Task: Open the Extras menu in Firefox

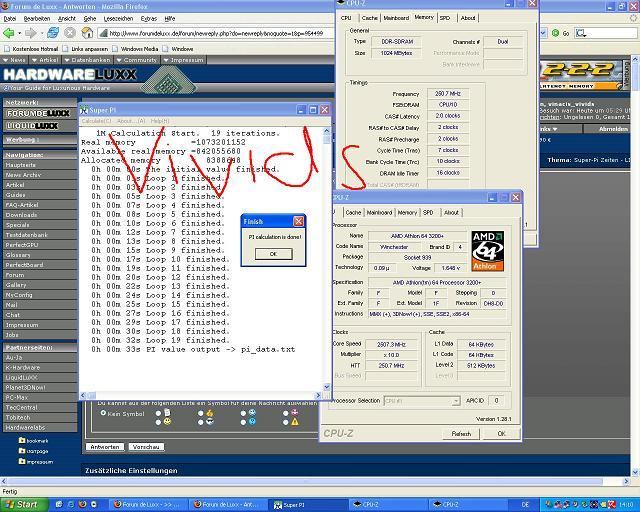Action: 149,18
